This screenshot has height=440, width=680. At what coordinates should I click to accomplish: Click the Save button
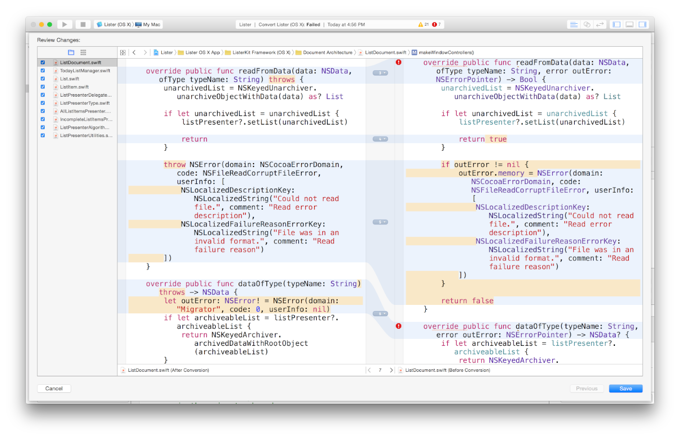[x=625, y=388]
